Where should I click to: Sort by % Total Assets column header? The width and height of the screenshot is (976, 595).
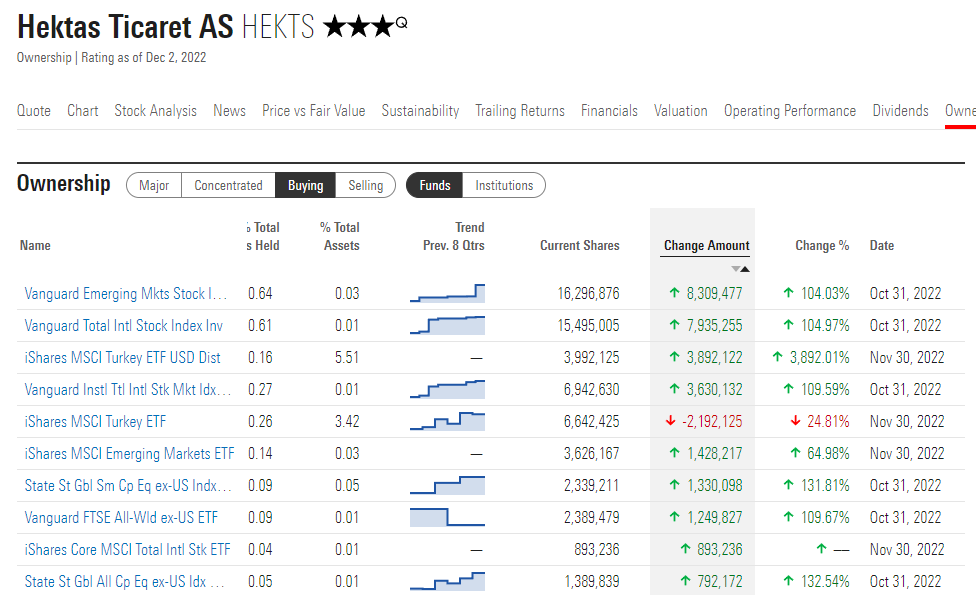click(340, 237)
